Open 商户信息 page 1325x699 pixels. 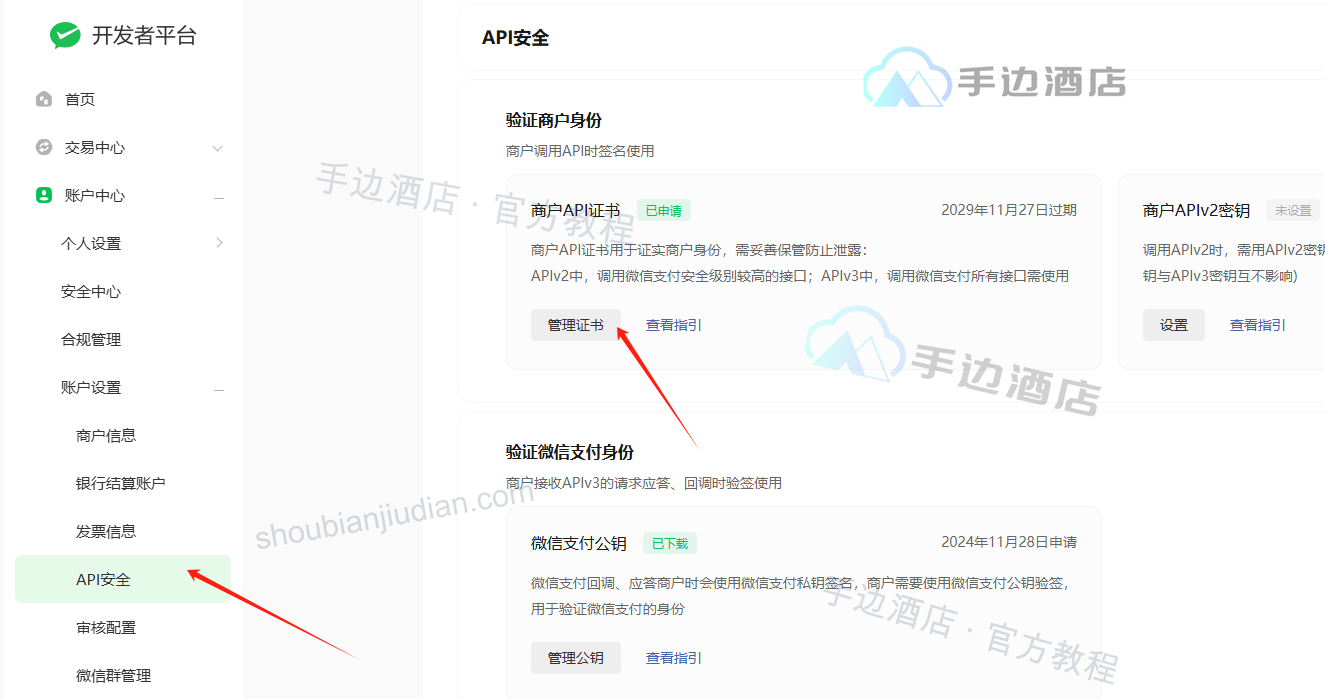[106, 435]
